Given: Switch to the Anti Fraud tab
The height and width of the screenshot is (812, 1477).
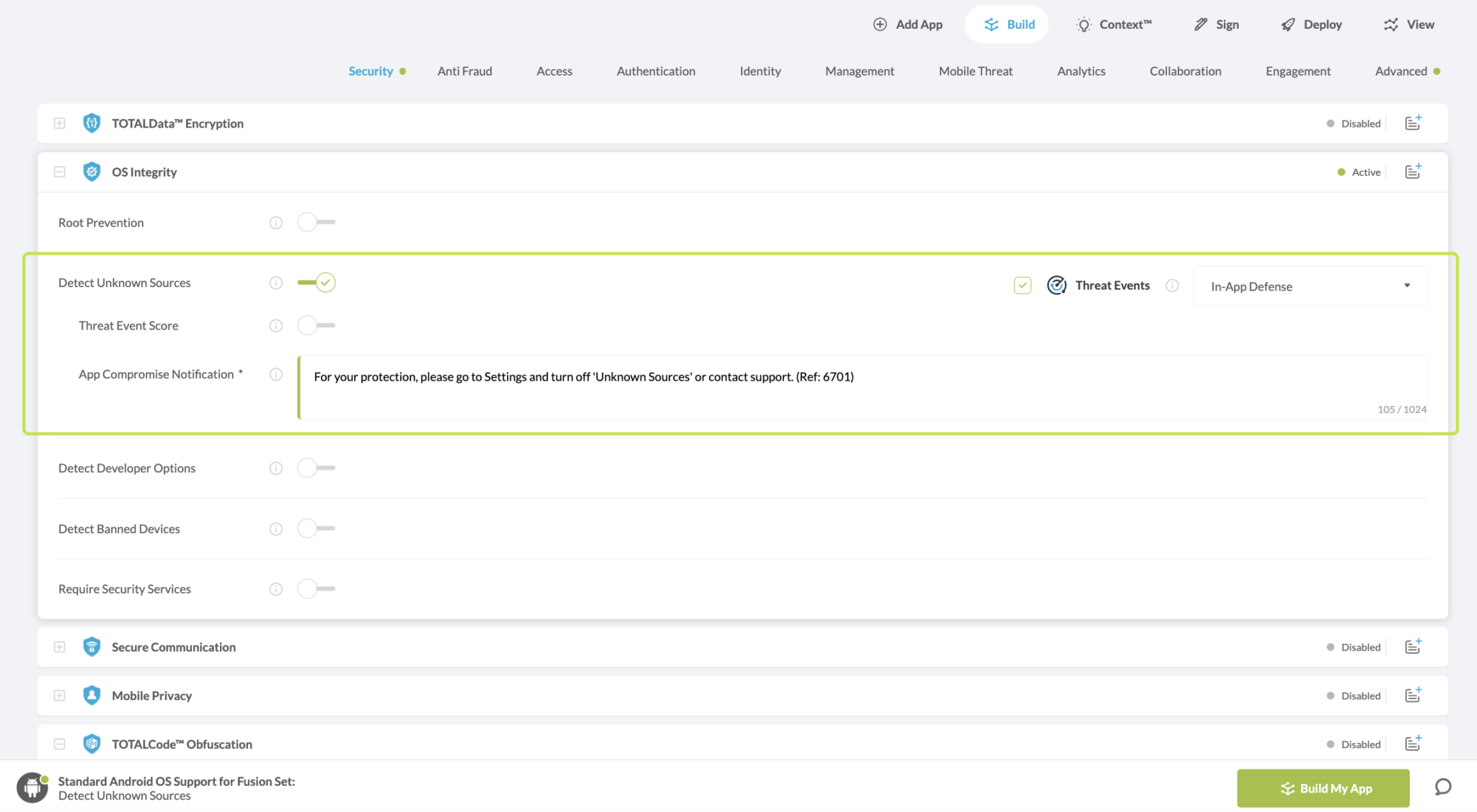Looking at the screenshot, I should pyautogui.click(x=464, y=71).
